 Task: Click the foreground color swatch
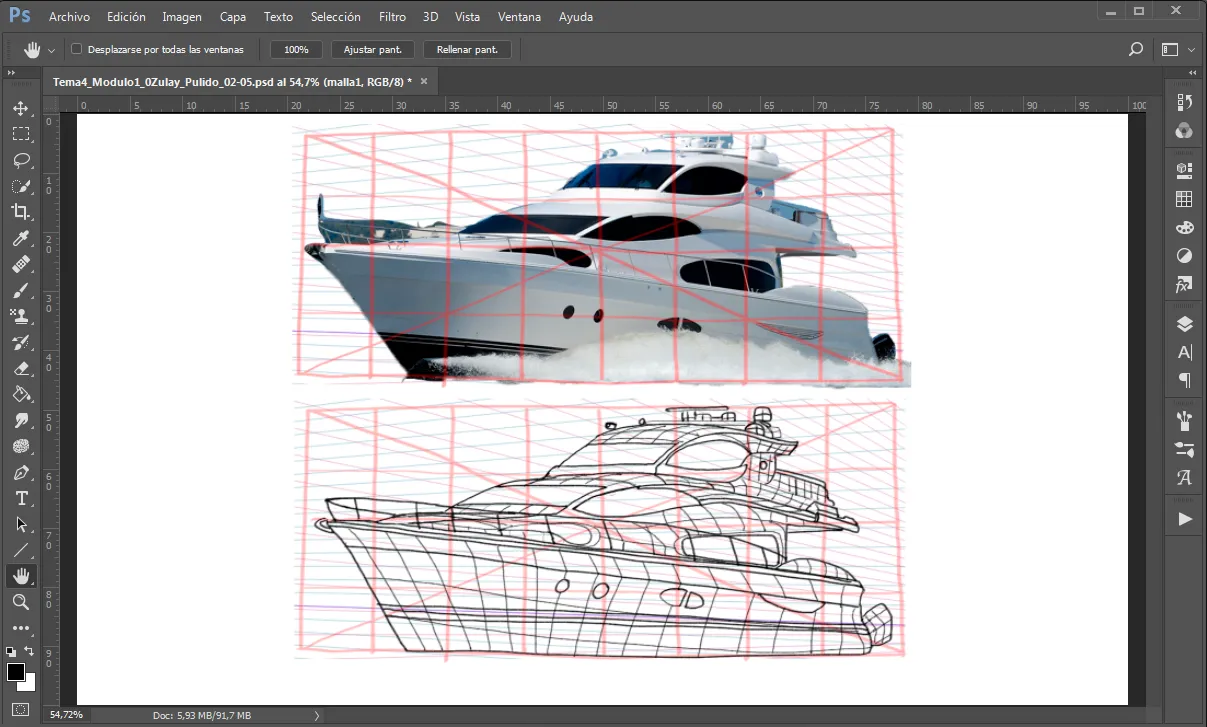point(16,672)
